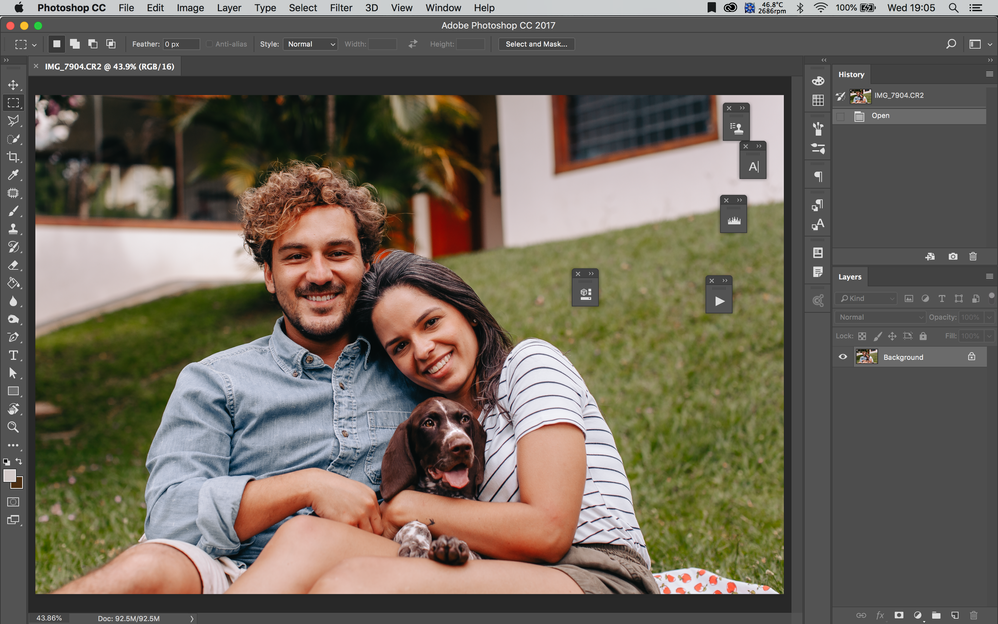Choose Subtract from selection mode
Image resolution: width=998 pixels, height=624 pixels.
[x=93, y=44]
